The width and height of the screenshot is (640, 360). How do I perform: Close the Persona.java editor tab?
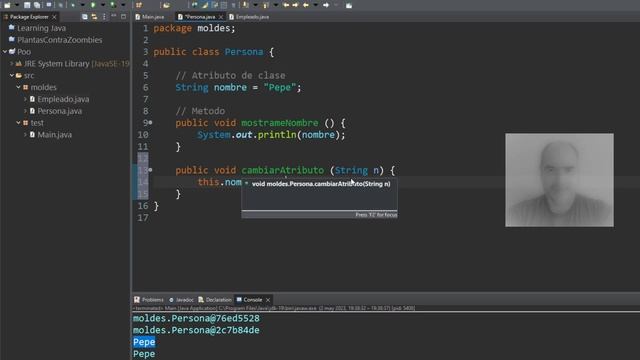(221, 17)
